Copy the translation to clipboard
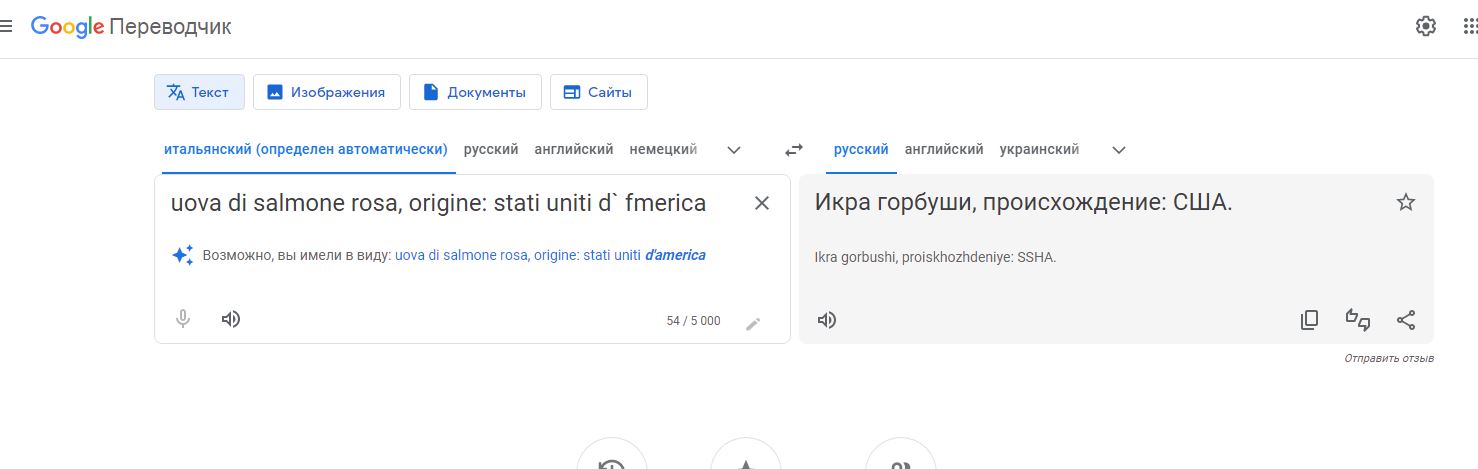Screen dimensions: 1478x469 [x=1309, y=320]
